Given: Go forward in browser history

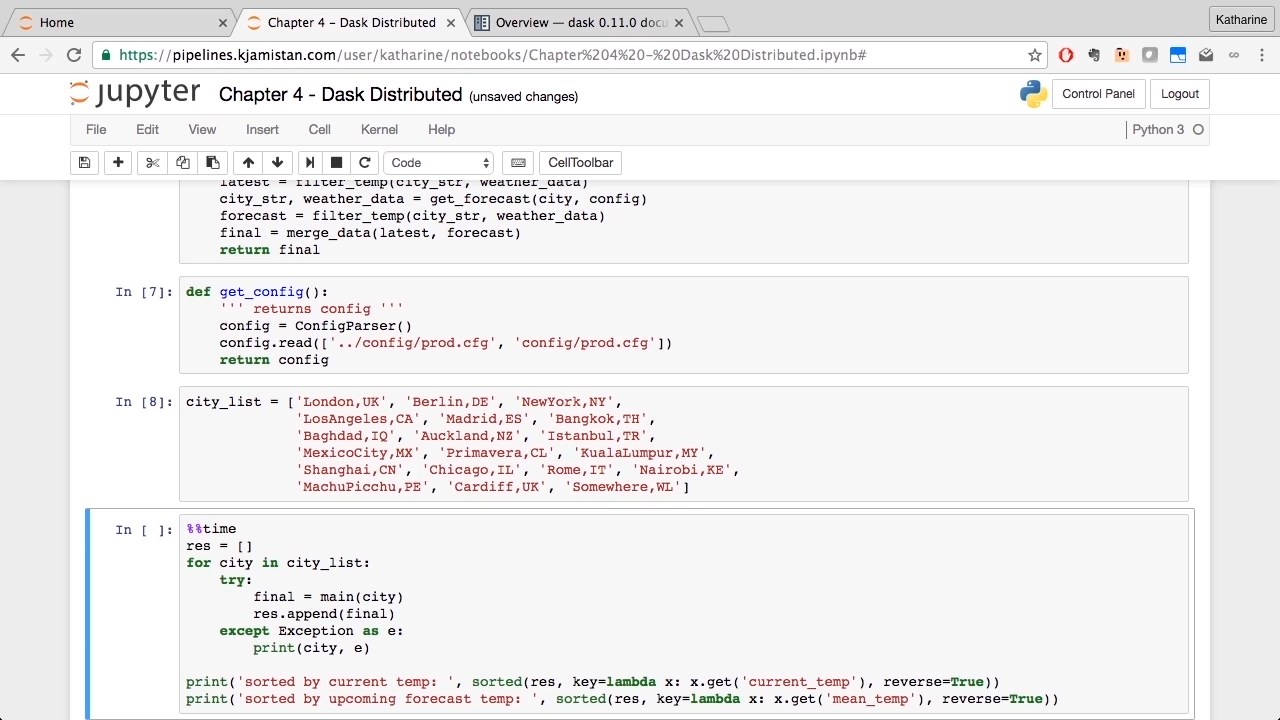Looking at the screenshot, I should click(46, 55).
